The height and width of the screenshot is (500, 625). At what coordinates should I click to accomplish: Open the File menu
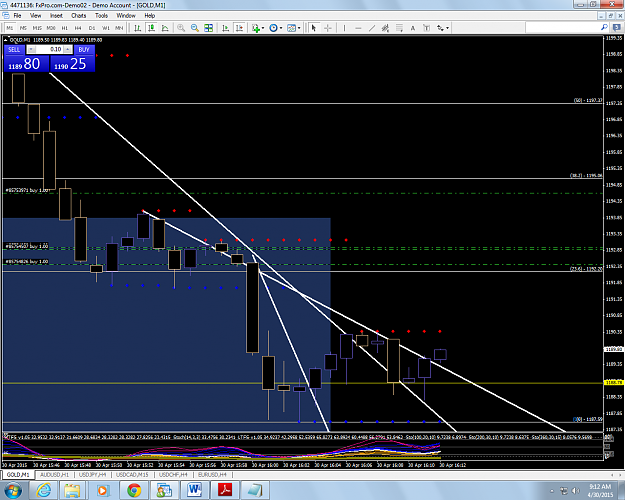pyautogui.click(x=18, y=16)
